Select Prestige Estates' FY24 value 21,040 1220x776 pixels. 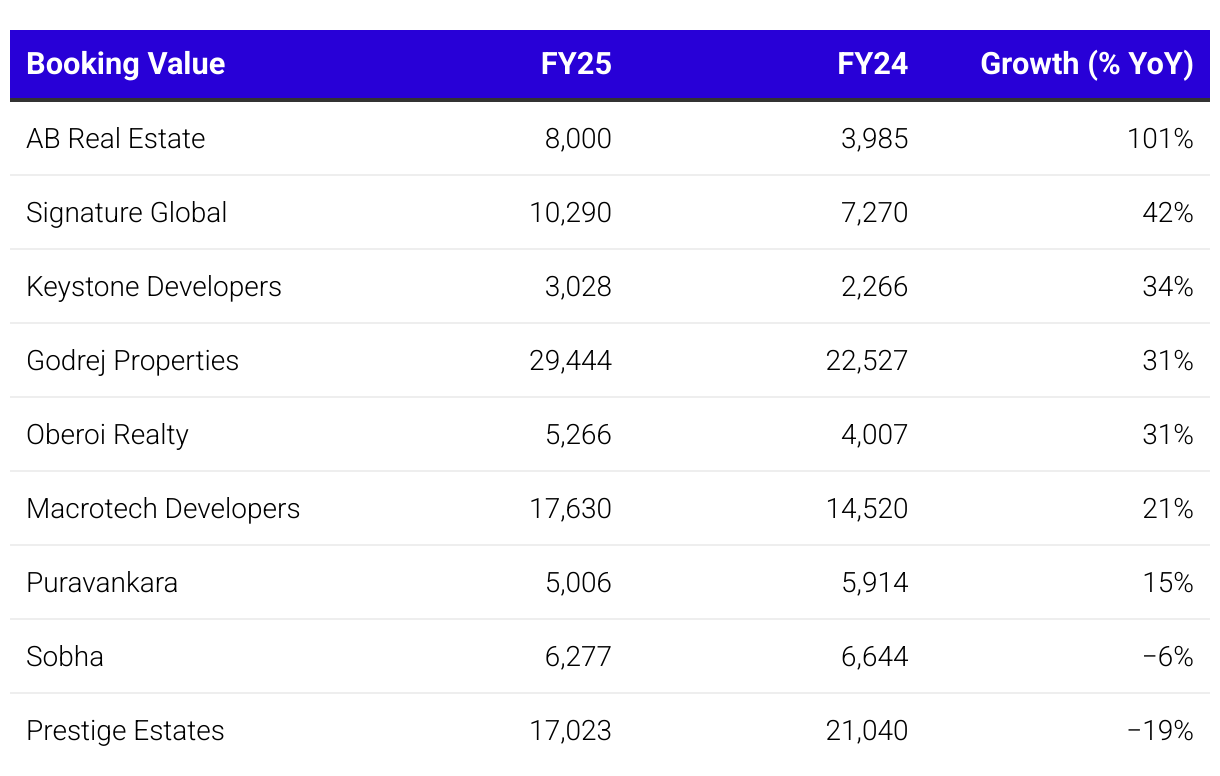(x=867, y=730)
